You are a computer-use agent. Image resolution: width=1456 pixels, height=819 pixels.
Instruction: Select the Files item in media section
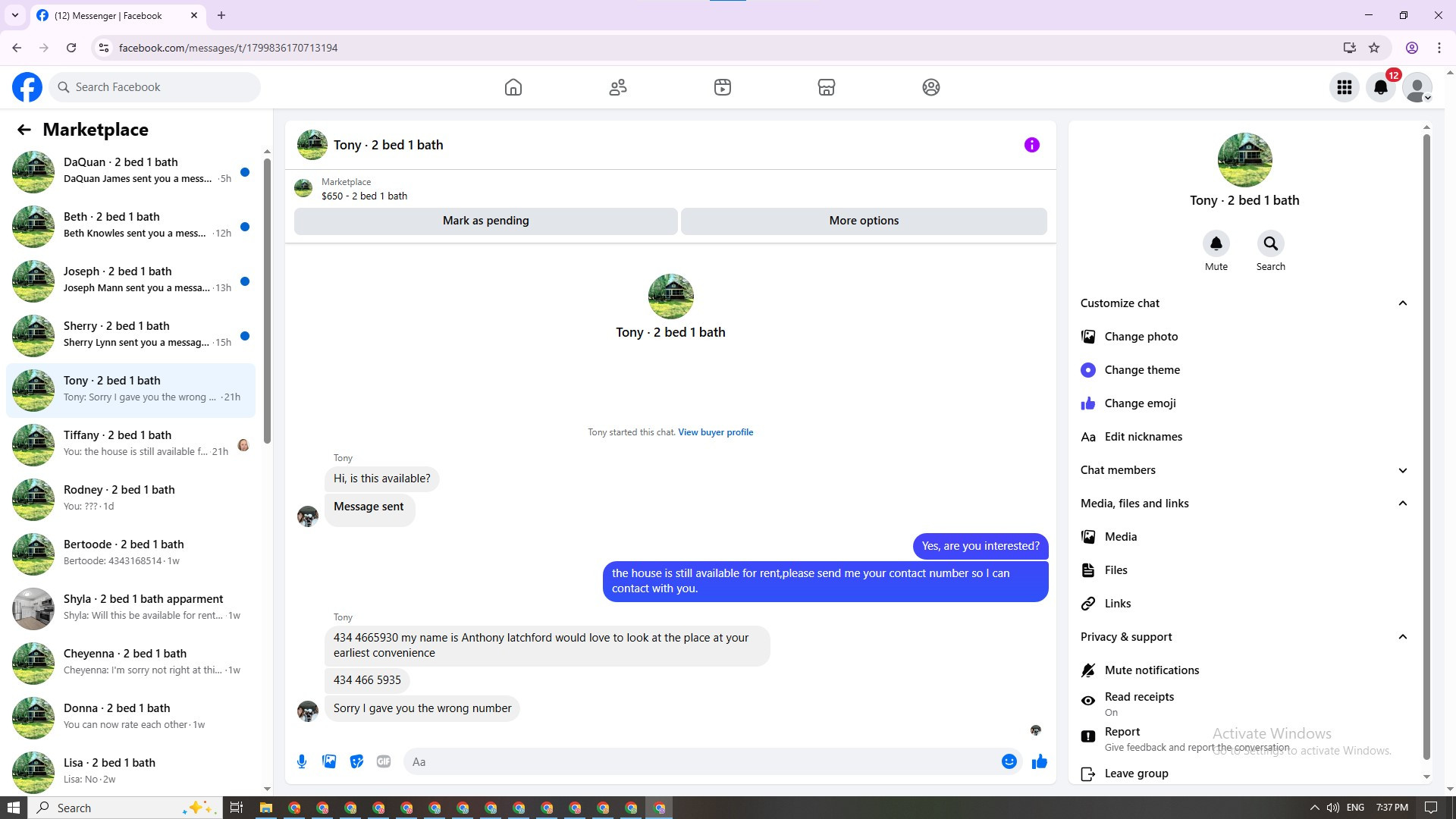click(1116, 570)
